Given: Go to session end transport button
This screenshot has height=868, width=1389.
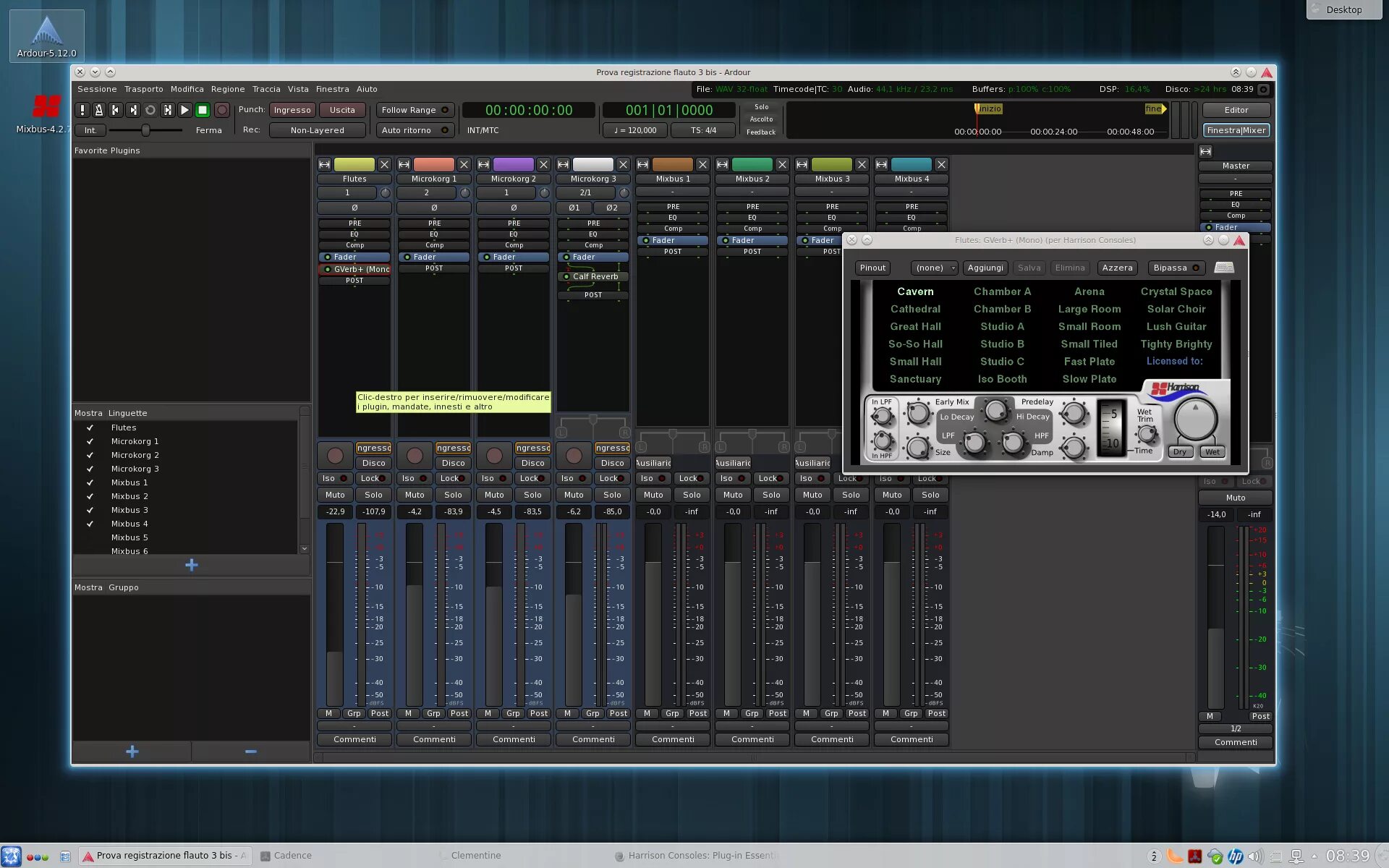Looking at the screenshot, I should [133, 110].
